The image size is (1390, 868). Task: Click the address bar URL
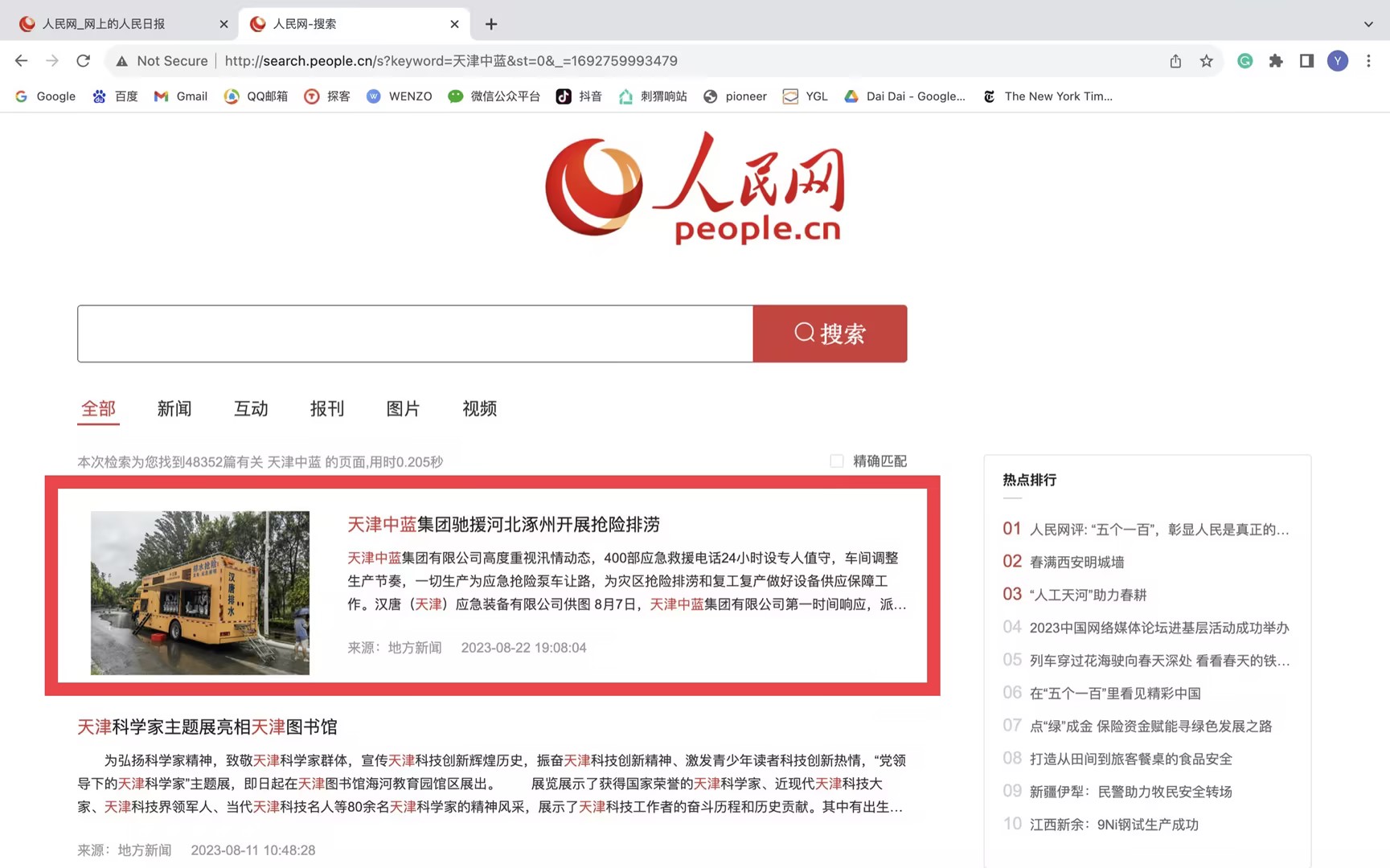(x=451, y=61)
